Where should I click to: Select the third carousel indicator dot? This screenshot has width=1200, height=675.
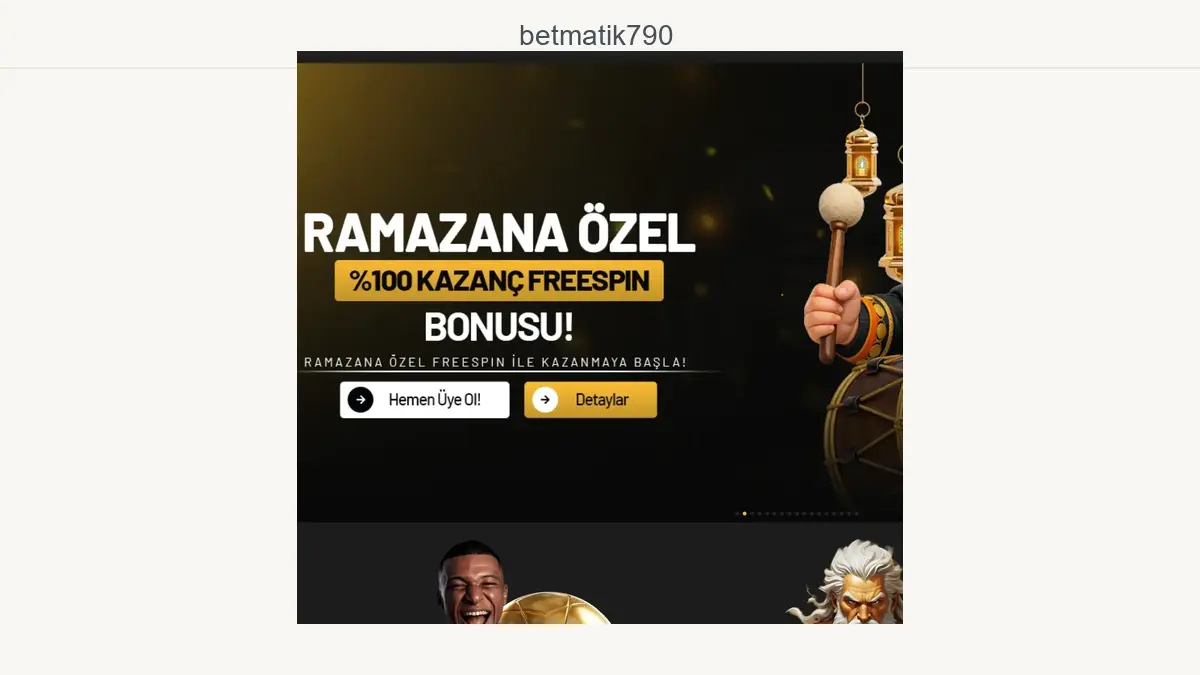752,514
